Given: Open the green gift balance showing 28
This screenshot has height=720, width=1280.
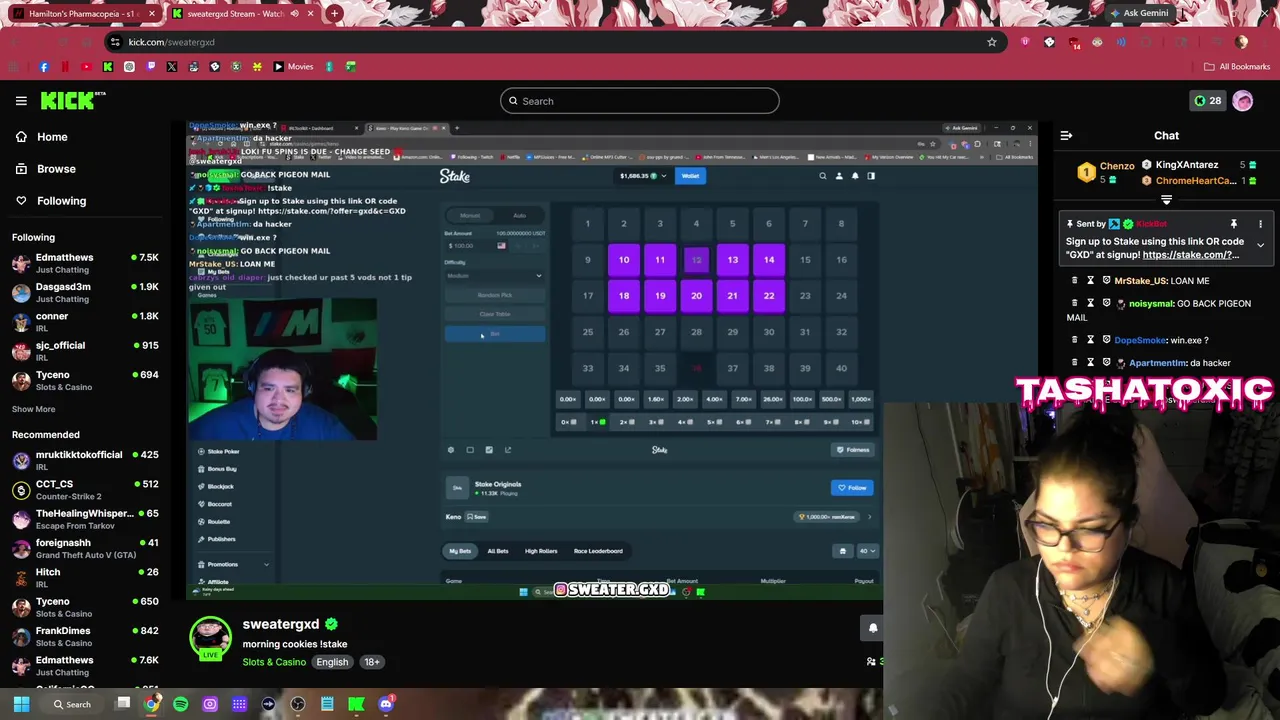Looking at the screenshot, I should 1207,101.
